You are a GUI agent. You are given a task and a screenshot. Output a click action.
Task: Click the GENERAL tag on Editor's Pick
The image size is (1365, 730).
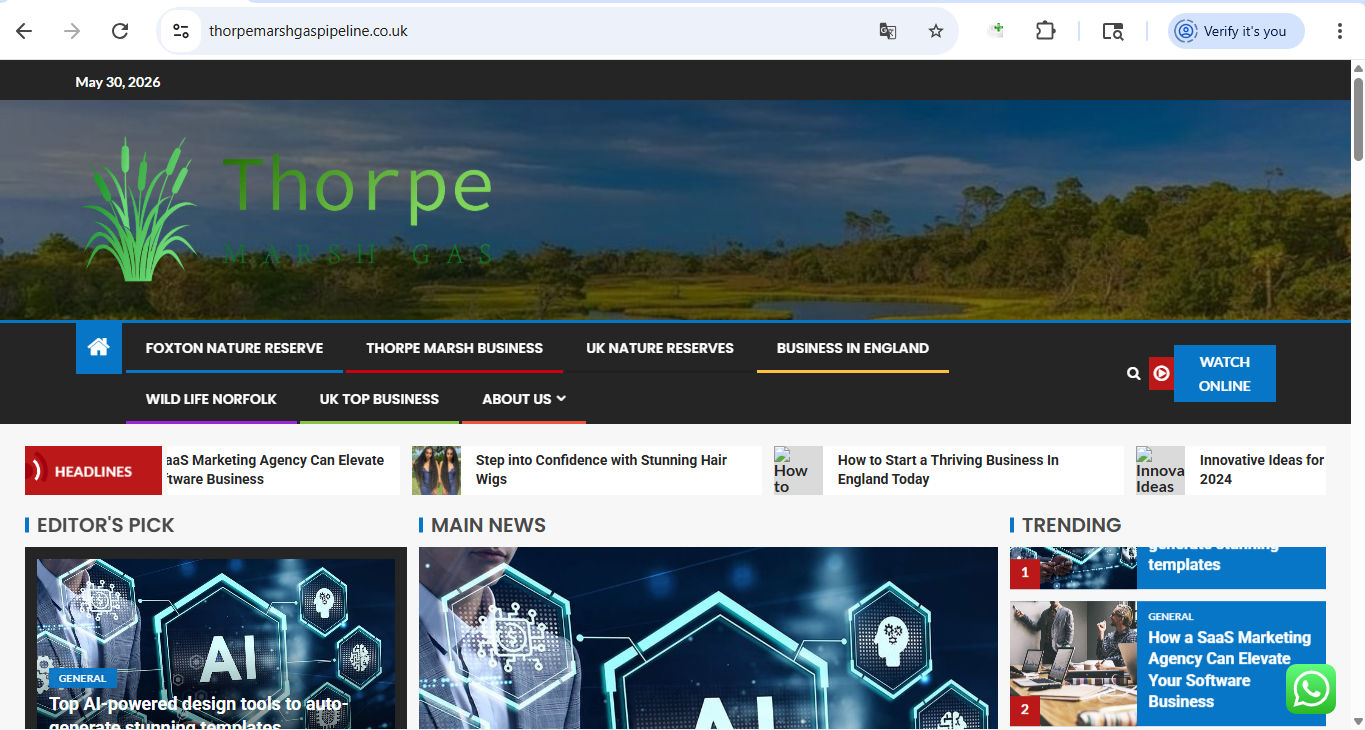[x=82, y=678]
